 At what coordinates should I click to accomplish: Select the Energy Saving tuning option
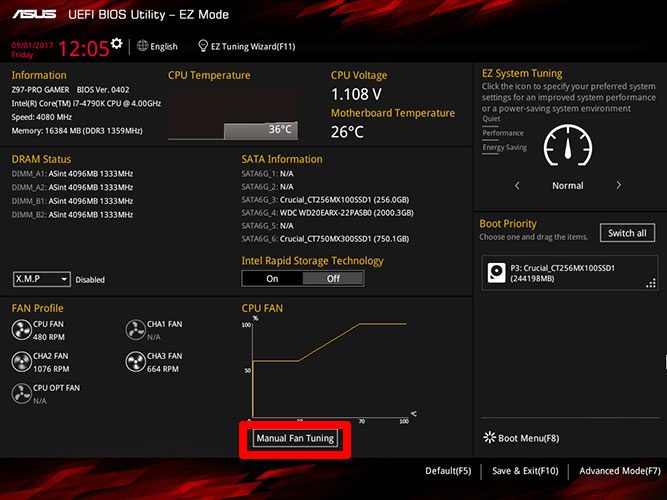(x=505, y=147)
